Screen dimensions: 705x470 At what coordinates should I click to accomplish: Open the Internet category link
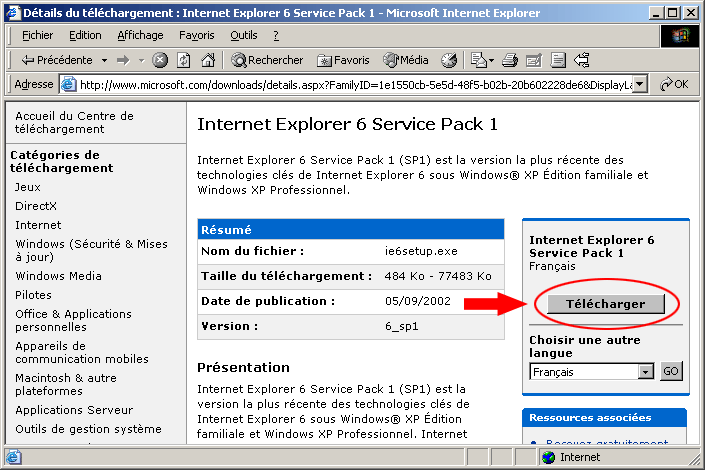coord(38,225)
